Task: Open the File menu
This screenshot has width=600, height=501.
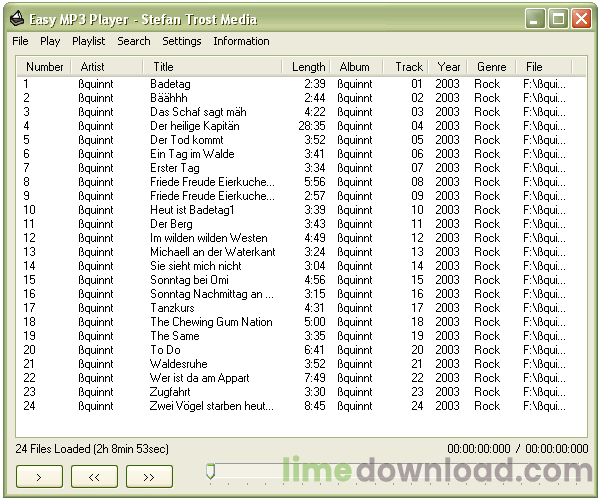Action: (20, 41)
